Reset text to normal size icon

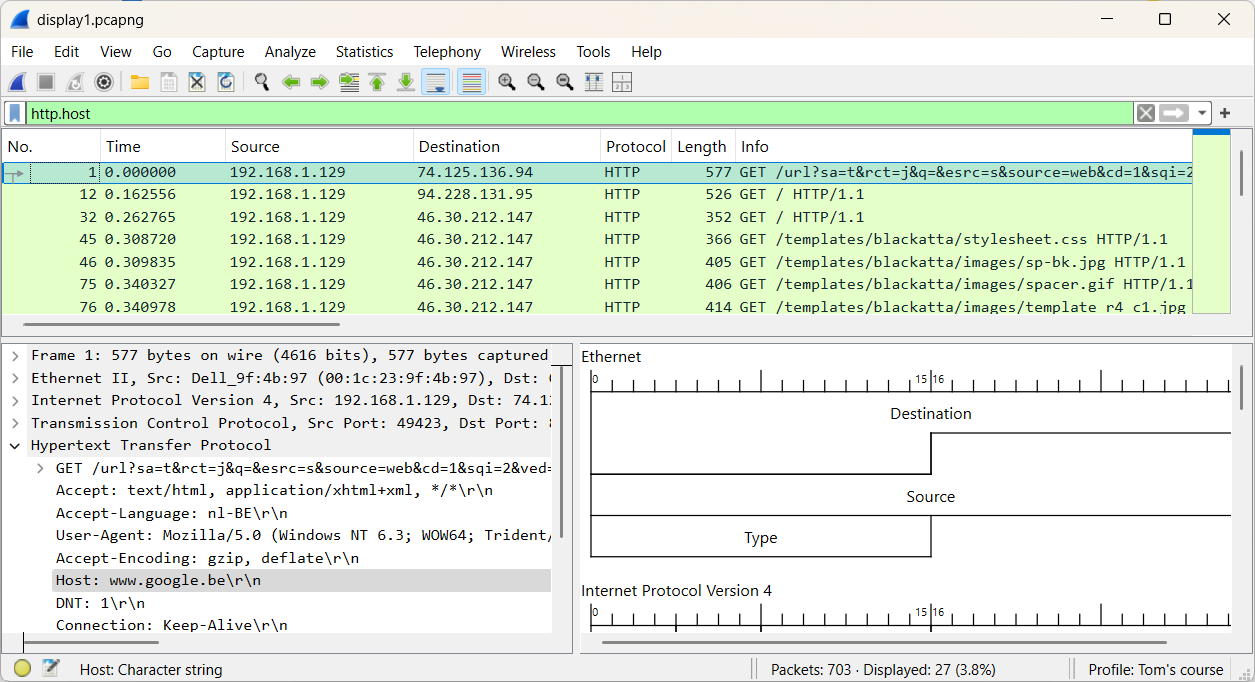[565, 82]
